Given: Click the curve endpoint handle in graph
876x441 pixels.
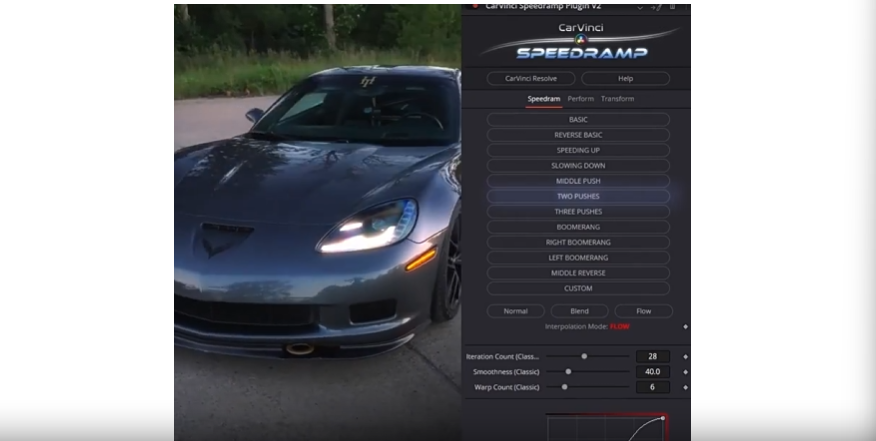Looking at the screenshot, I should (x=663, y=418).
